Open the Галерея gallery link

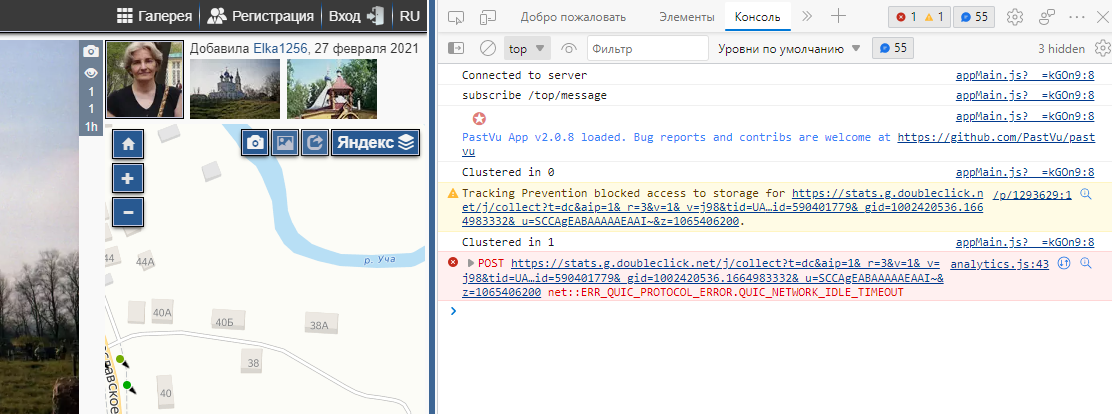click(x=155, y=16)
